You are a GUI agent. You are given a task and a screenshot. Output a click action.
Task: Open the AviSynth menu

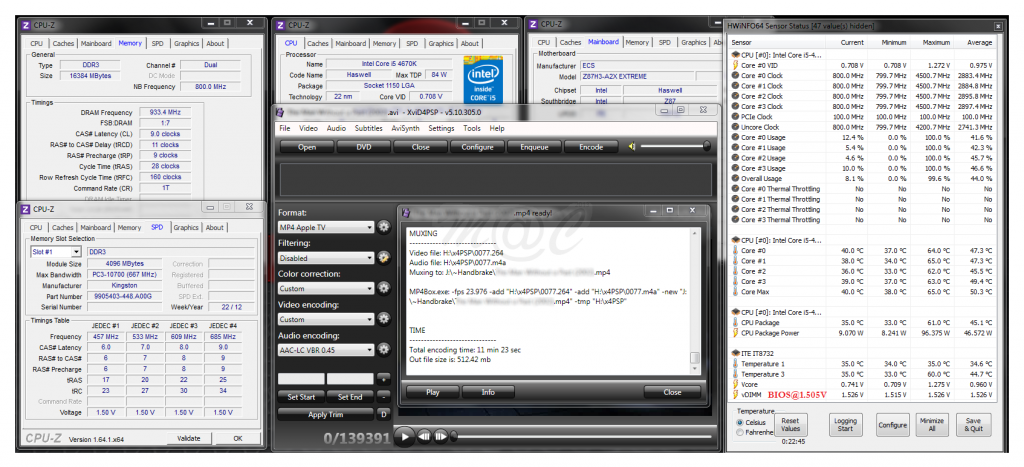point(405,128)
